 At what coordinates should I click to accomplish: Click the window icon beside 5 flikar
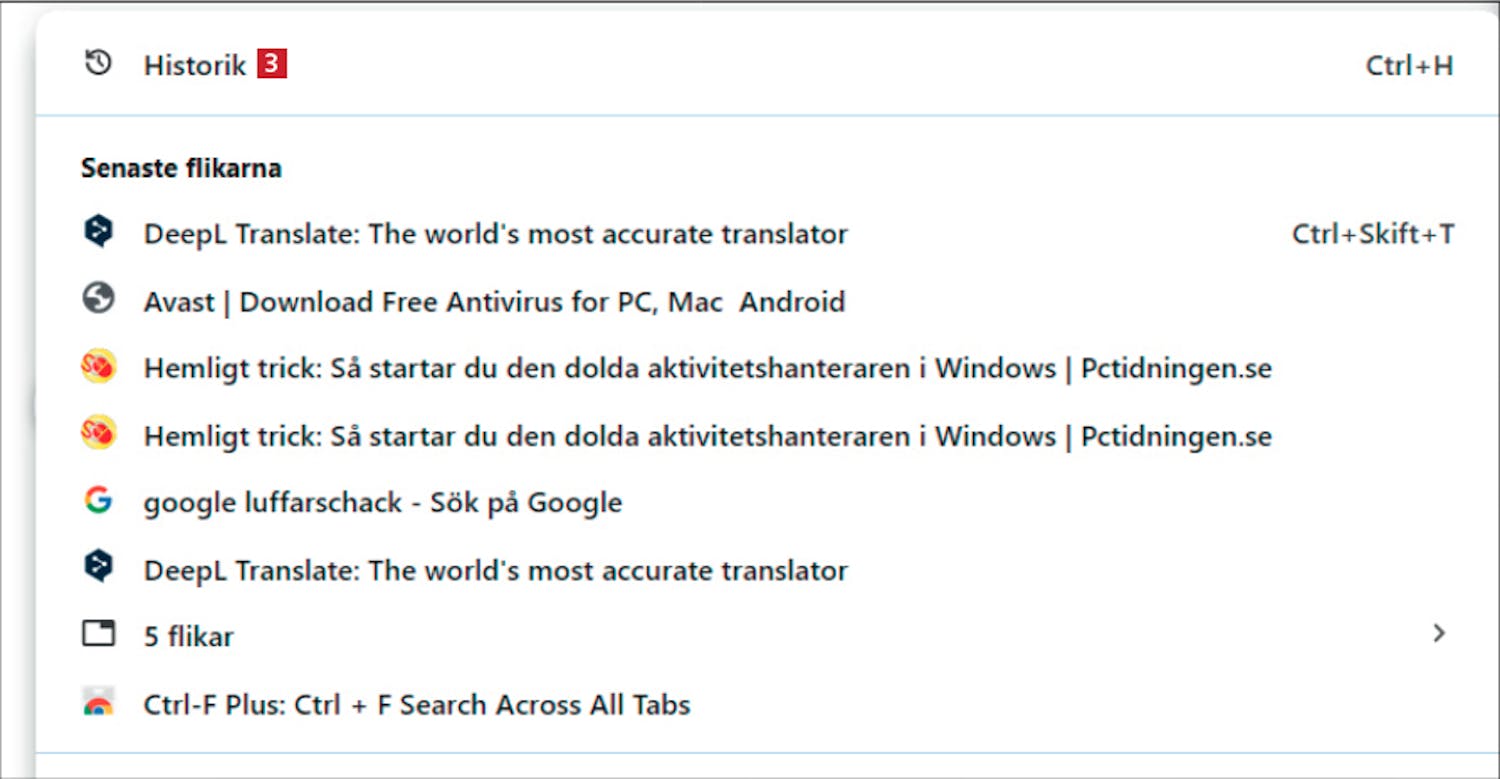click(x=98, y=634)
